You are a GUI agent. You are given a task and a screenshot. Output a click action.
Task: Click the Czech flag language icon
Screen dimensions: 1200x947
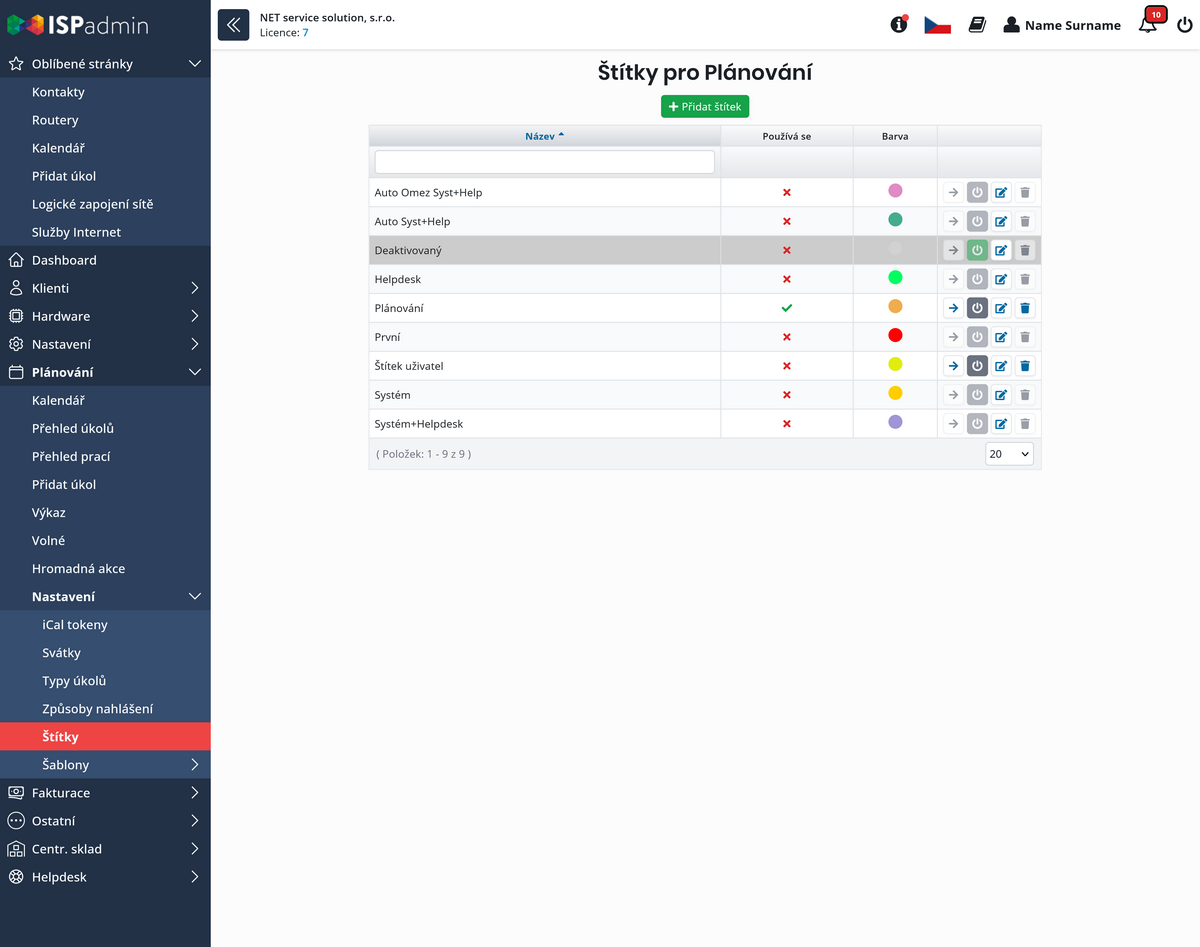pyautogui.click(x=937, y=25)
